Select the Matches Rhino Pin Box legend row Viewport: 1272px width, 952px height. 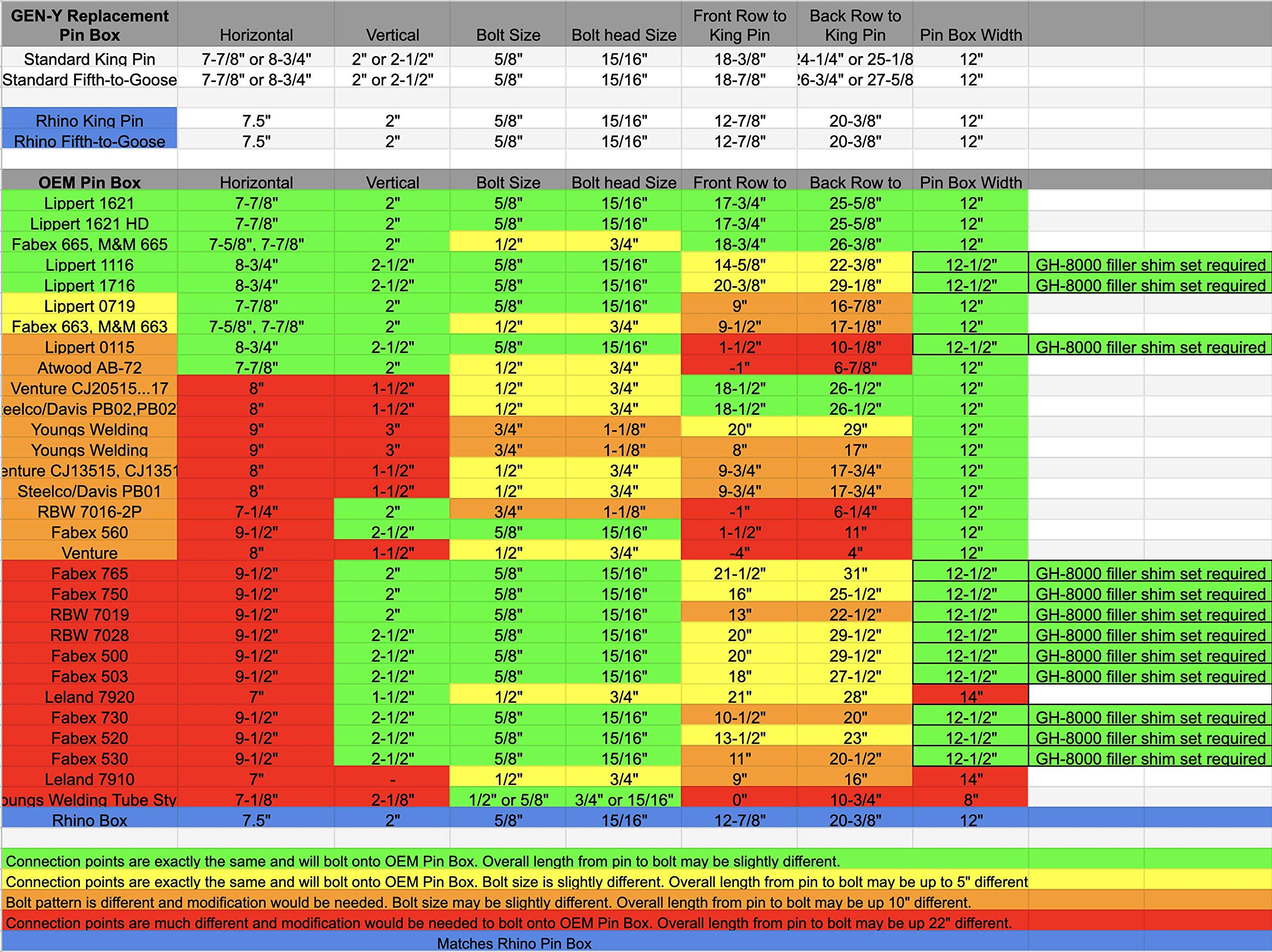513,944
